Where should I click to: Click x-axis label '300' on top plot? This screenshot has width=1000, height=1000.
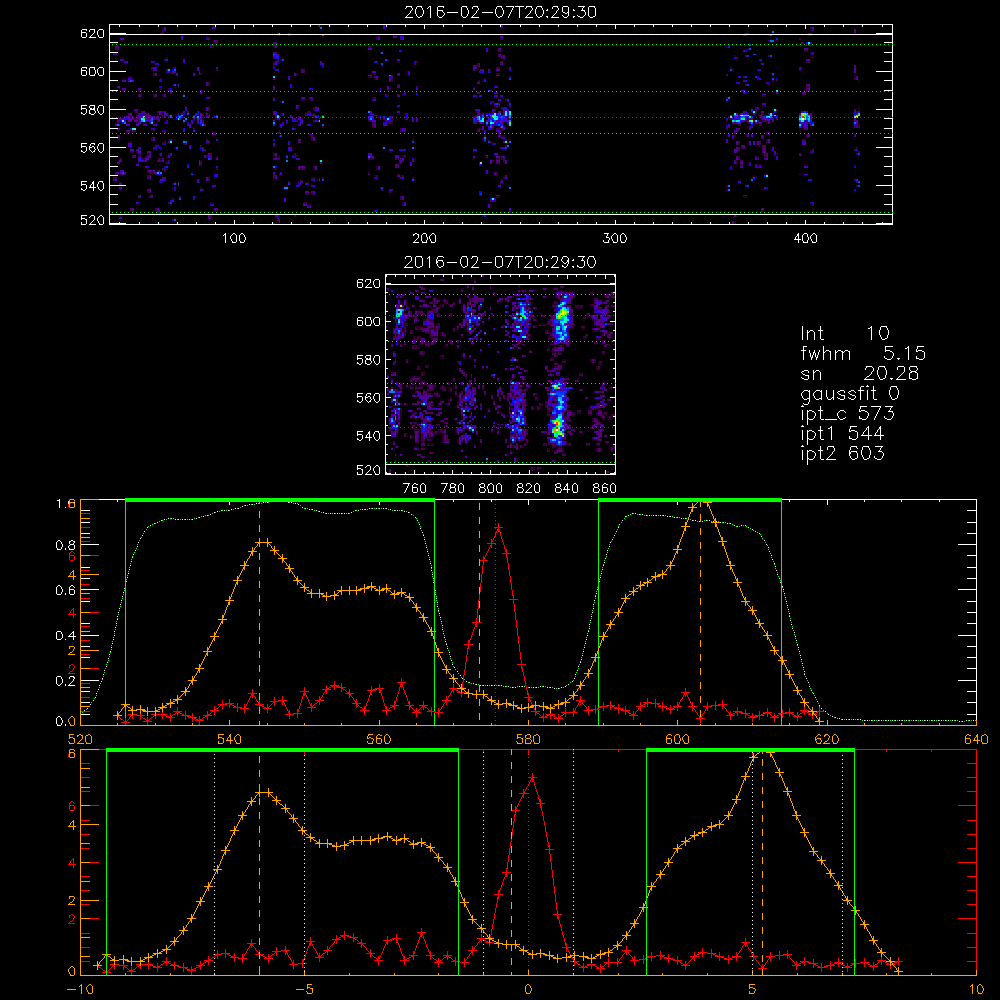[x=615, y=239]
